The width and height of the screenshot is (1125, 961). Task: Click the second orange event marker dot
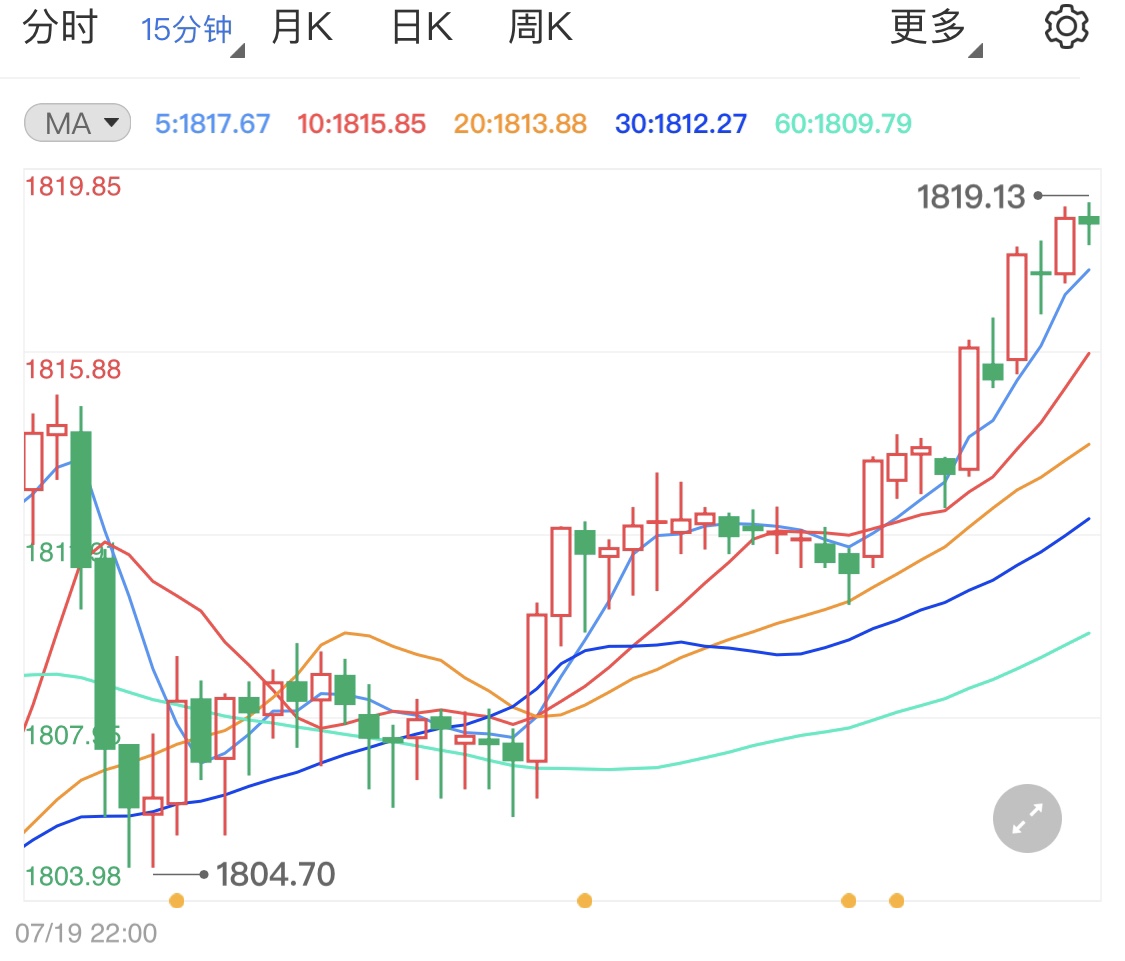click(585, 900)
